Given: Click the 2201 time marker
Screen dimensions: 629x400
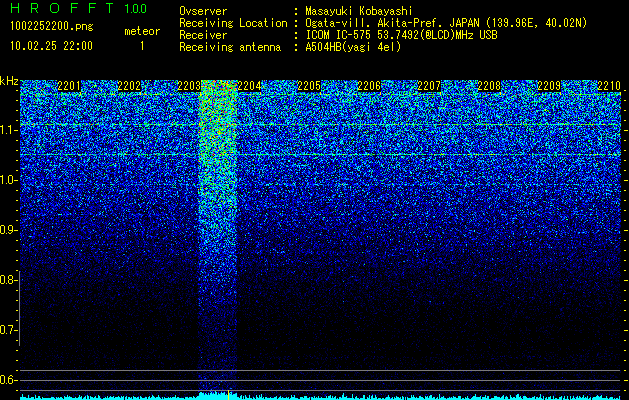Looking at the screenshot, I should coord(69,86).
